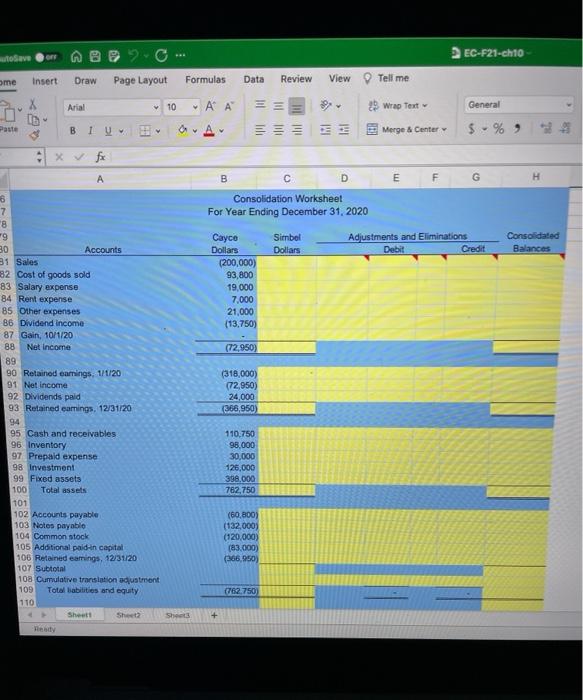Click the Align Left icon
This screenshot has height=700, width=583.
260,130
